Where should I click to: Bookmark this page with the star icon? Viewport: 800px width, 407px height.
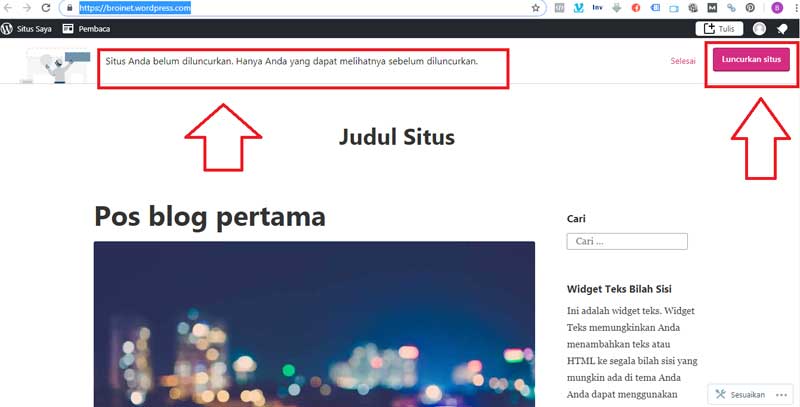[x=535, y=8]
